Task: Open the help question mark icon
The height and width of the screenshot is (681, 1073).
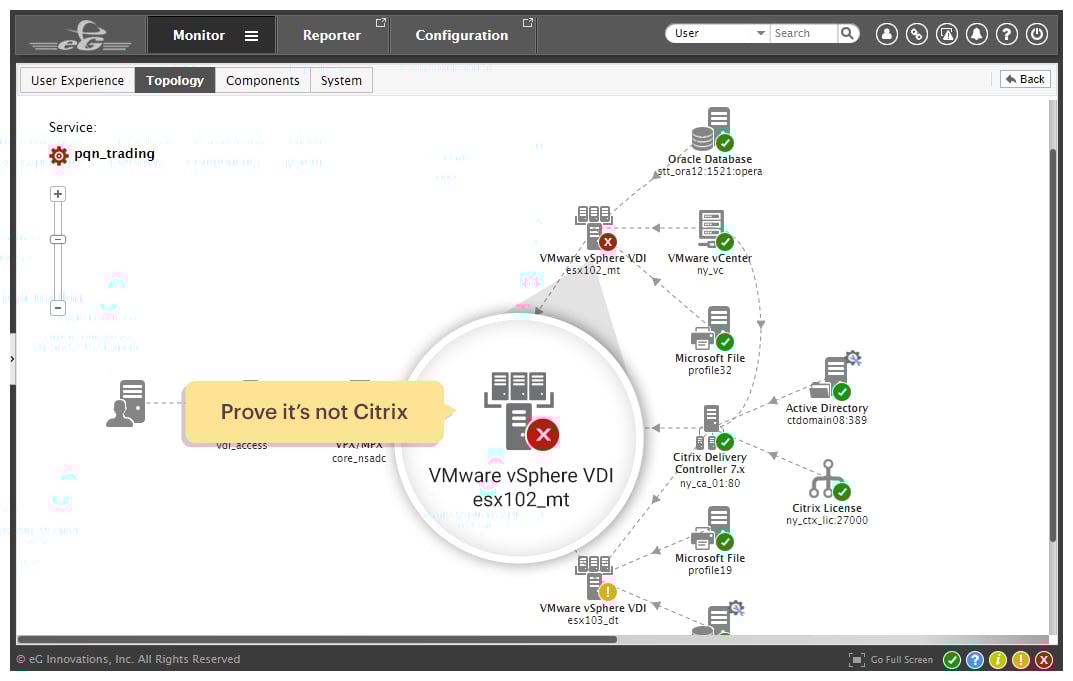Action: tap(1007, 33)
